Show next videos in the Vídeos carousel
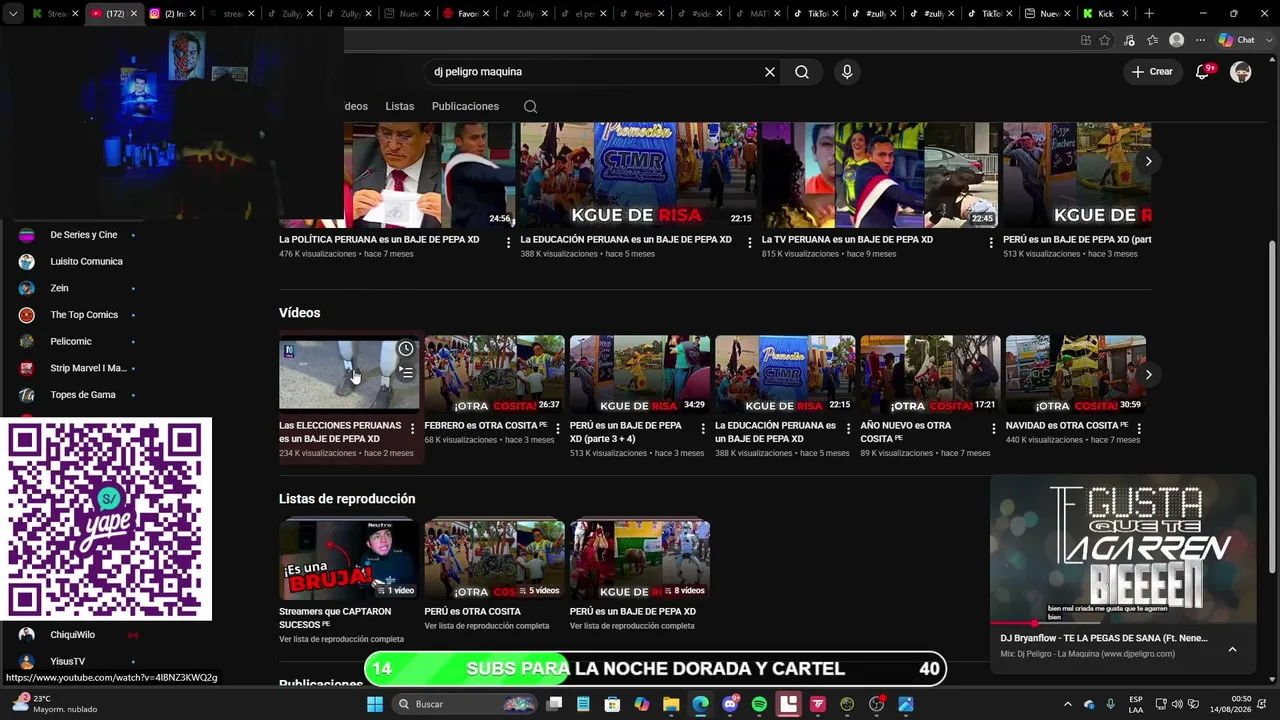Screen dimensions: 1280x720 pos(1148,375)
